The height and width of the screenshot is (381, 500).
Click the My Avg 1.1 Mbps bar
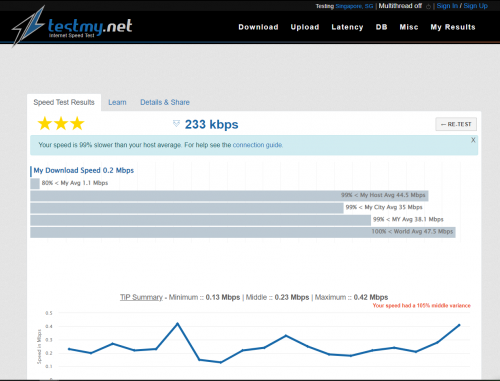tap(35, 183)
